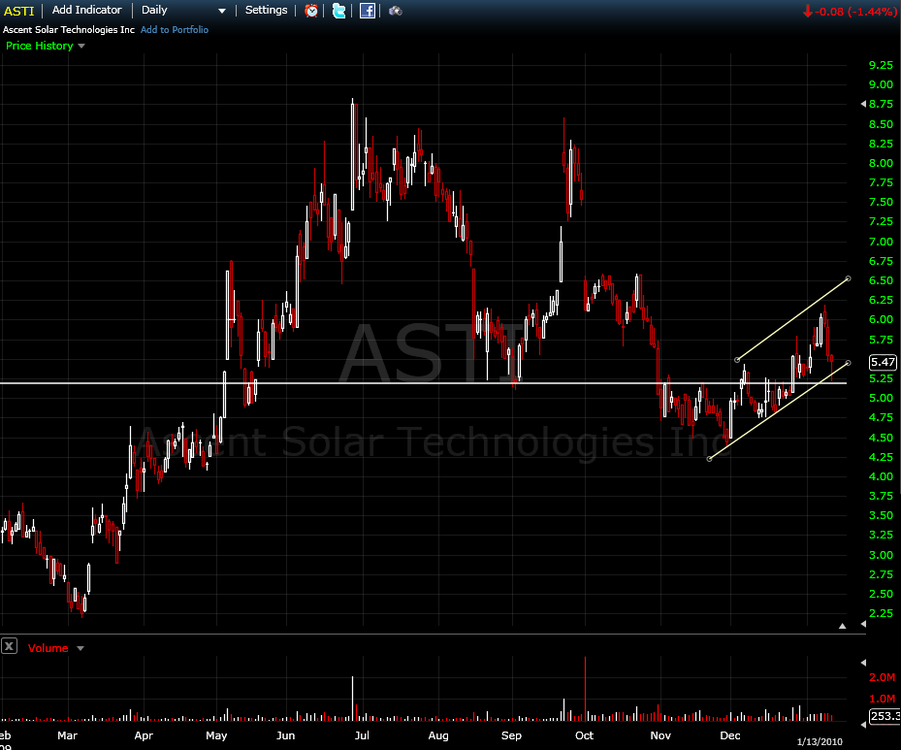Expand the Volume indicator dropdown arrow

80,648
